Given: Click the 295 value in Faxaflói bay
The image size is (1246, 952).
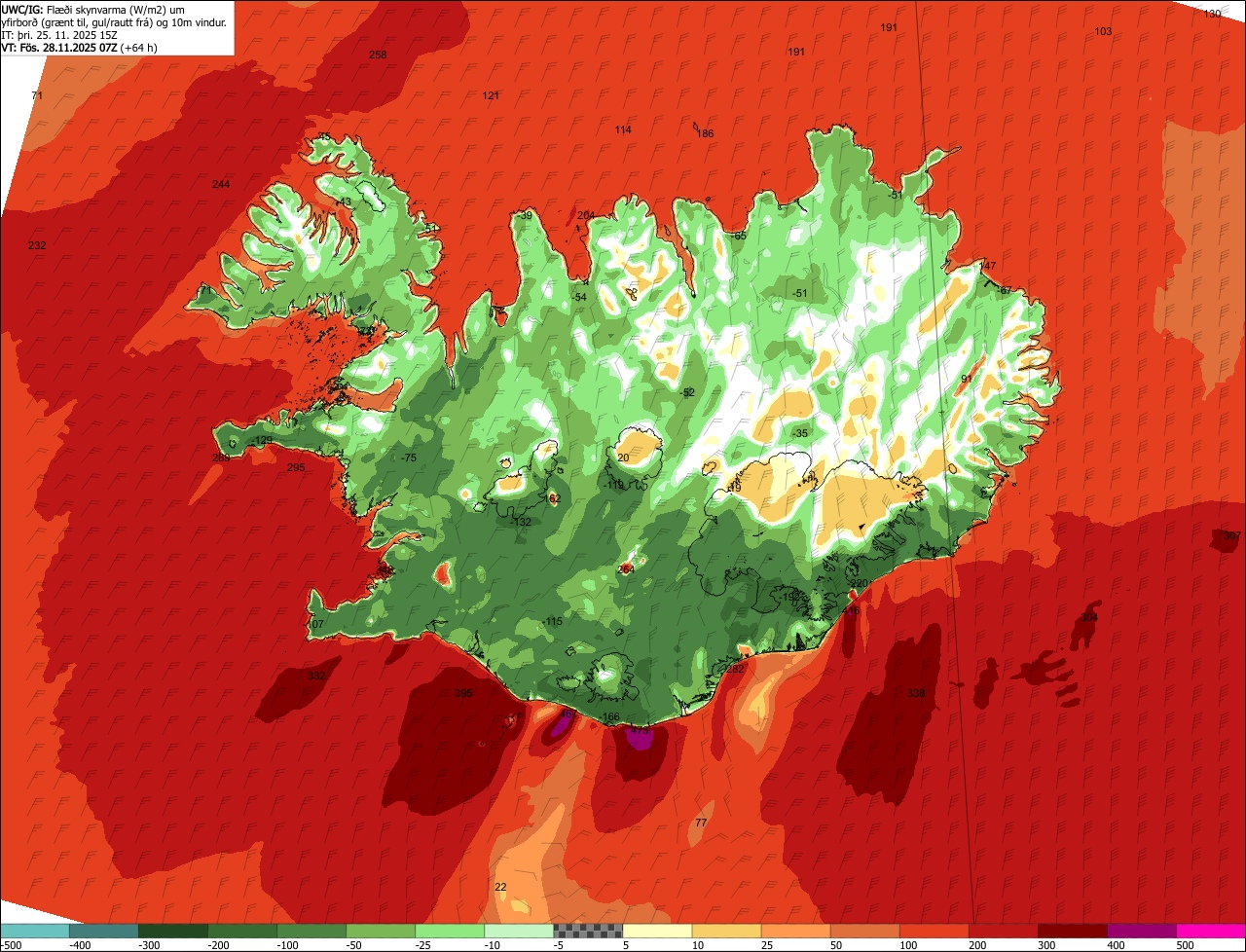Looking at the screenshot, I should (x=296, y=467).
